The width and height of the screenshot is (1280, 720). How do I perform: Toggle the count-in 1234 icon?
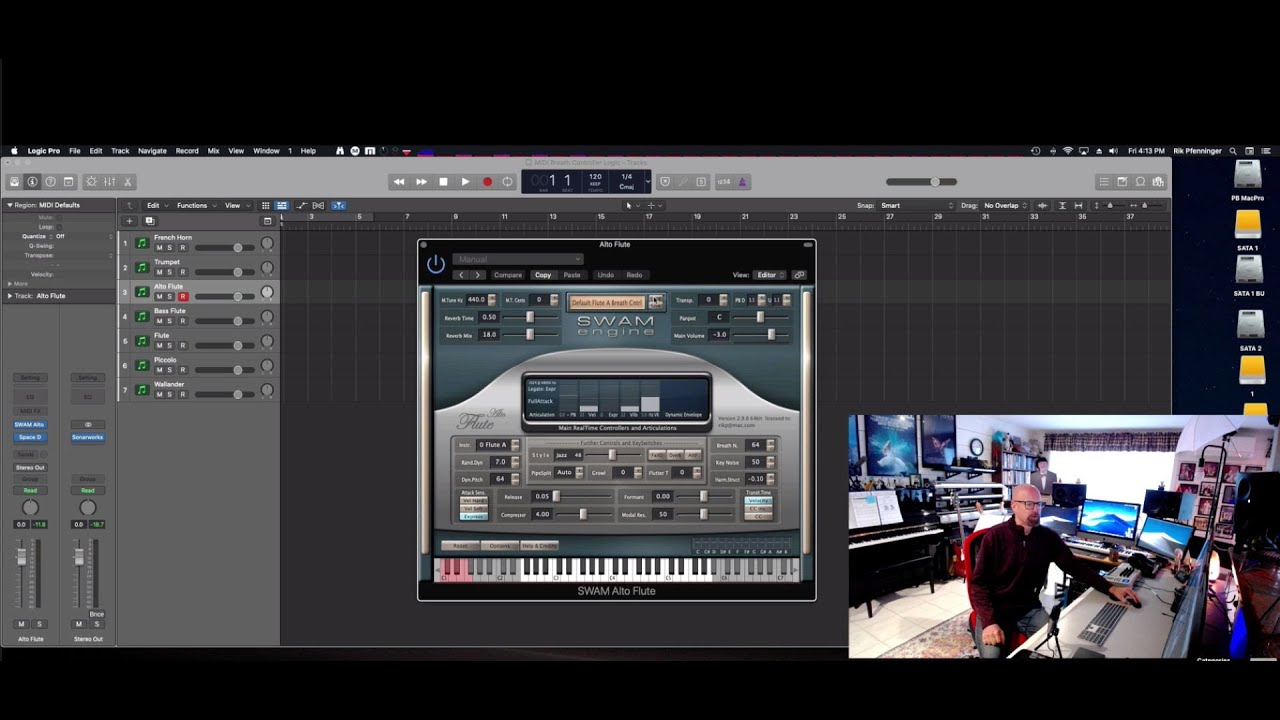click(x=724, y=182)
